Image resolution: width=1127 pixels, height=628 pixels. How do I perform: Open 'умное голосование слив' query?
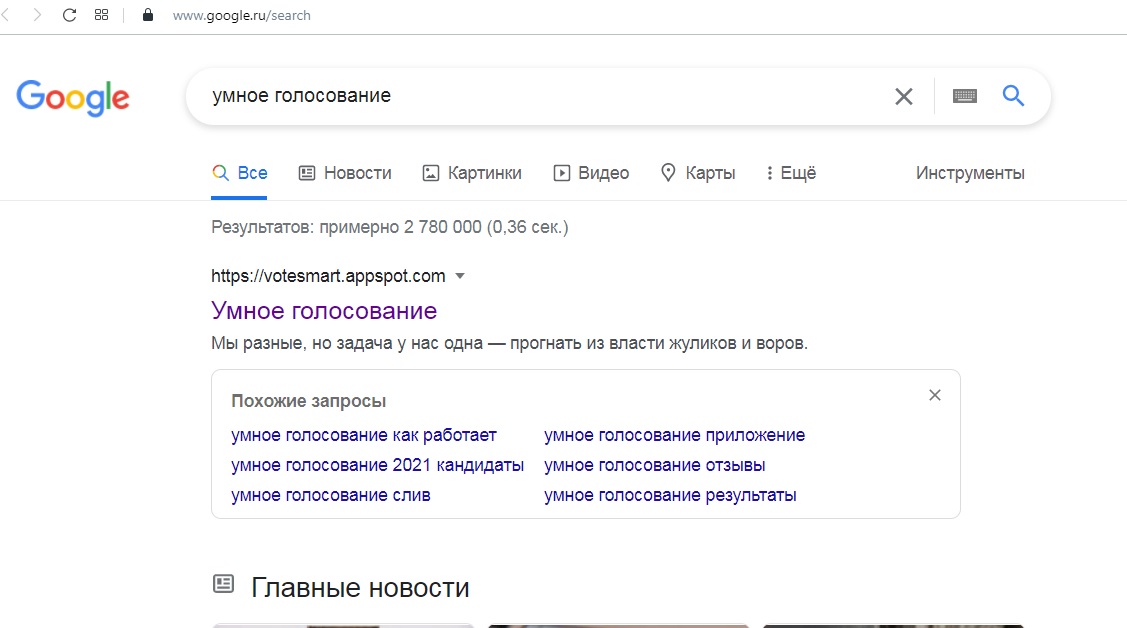(331, 496)
